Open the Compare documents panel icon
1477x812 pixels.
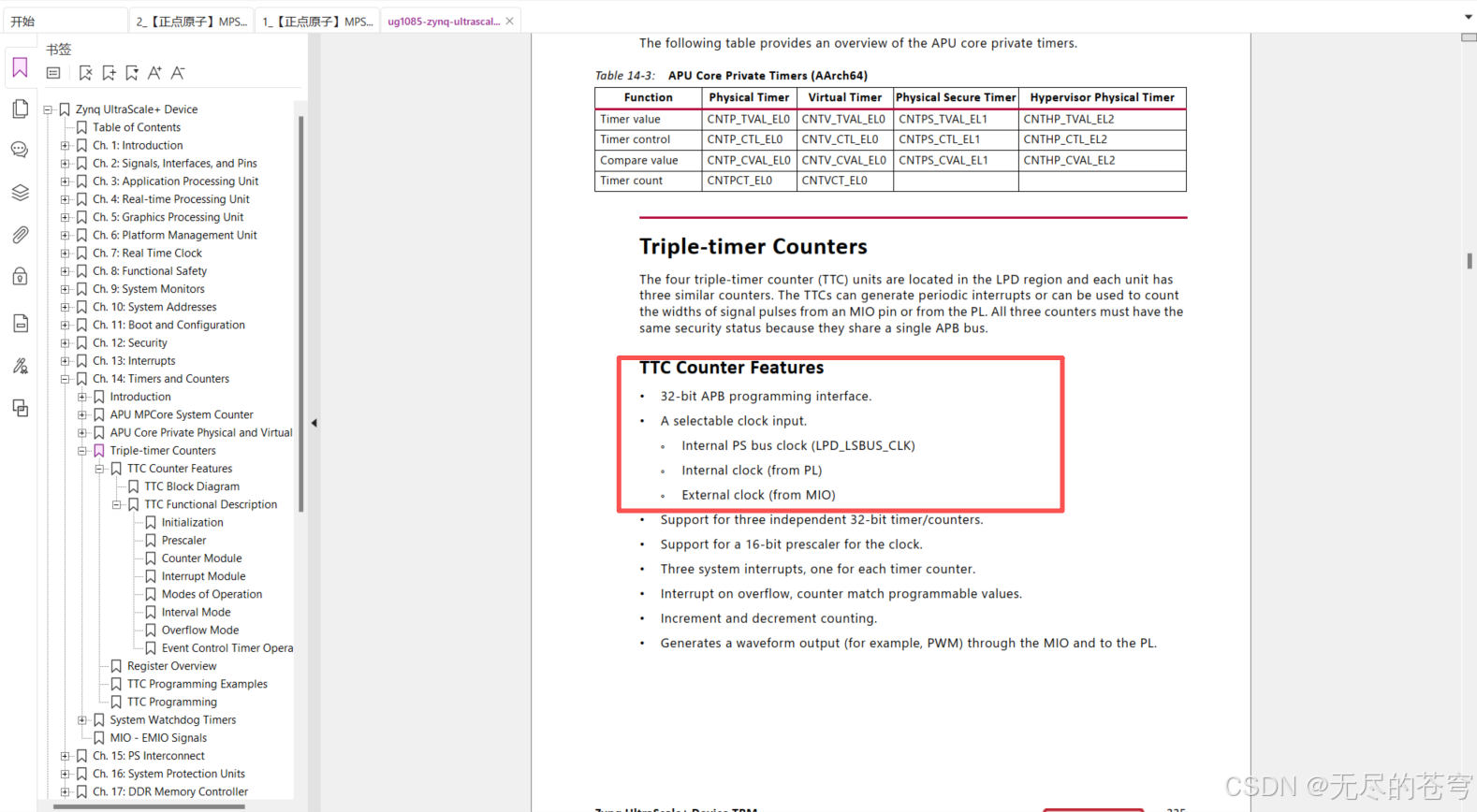point(20,408)
